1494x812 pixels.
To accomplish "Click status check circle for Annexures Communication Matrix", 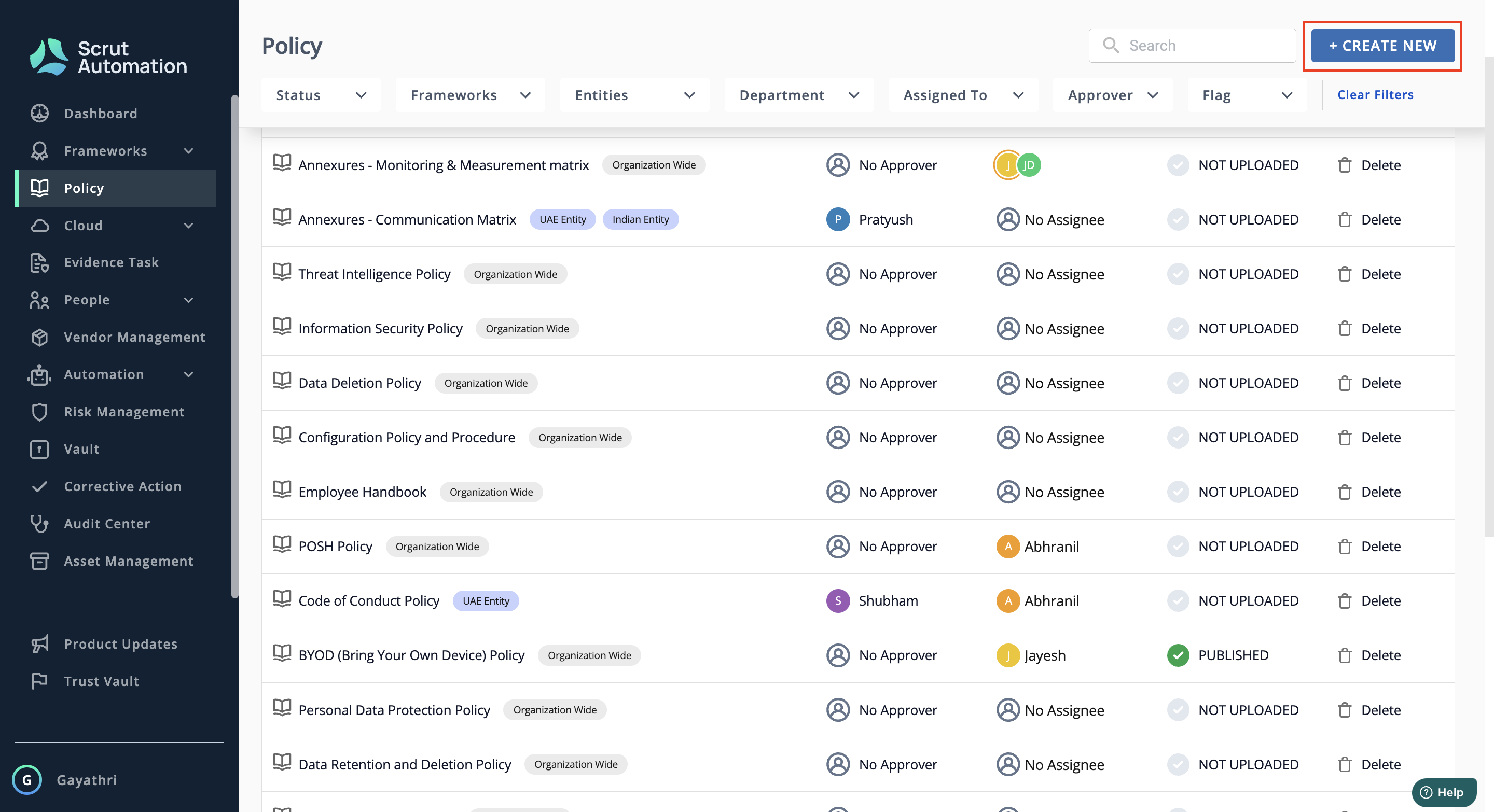I will coord(1178,220).
